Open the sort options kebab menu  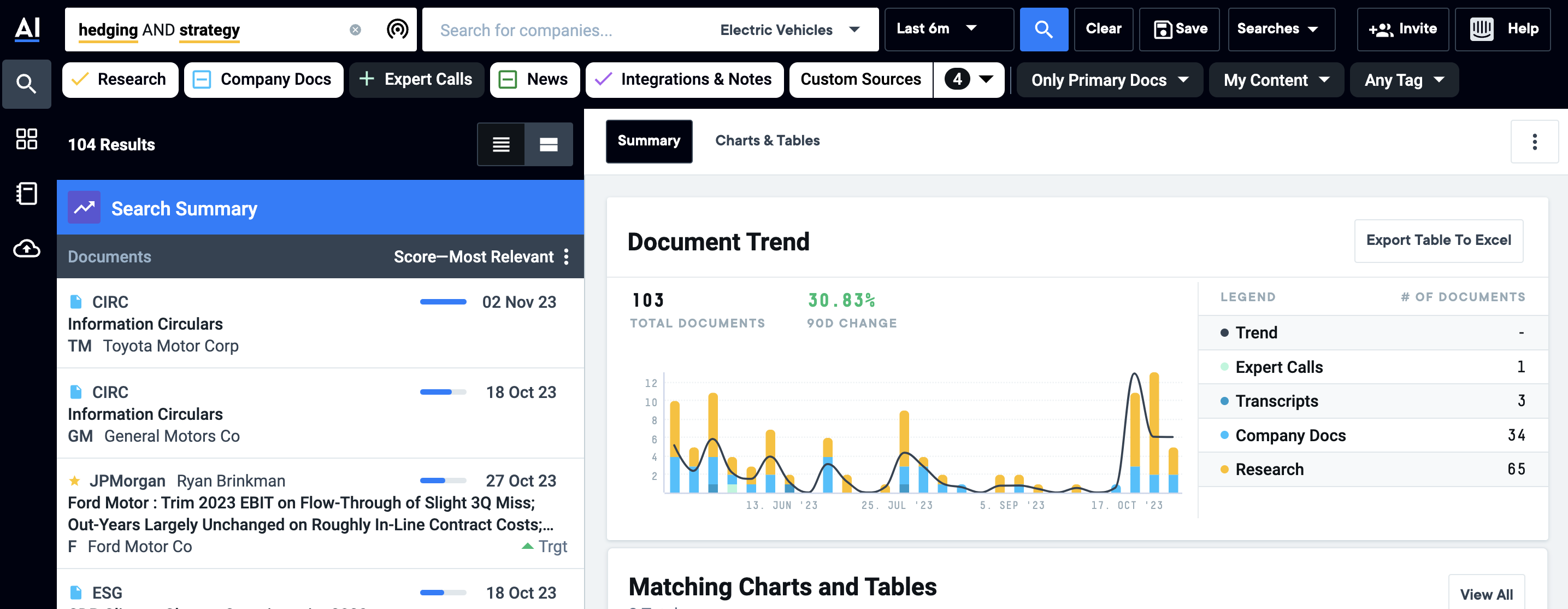pyautogui.click(x=567, y=256)
